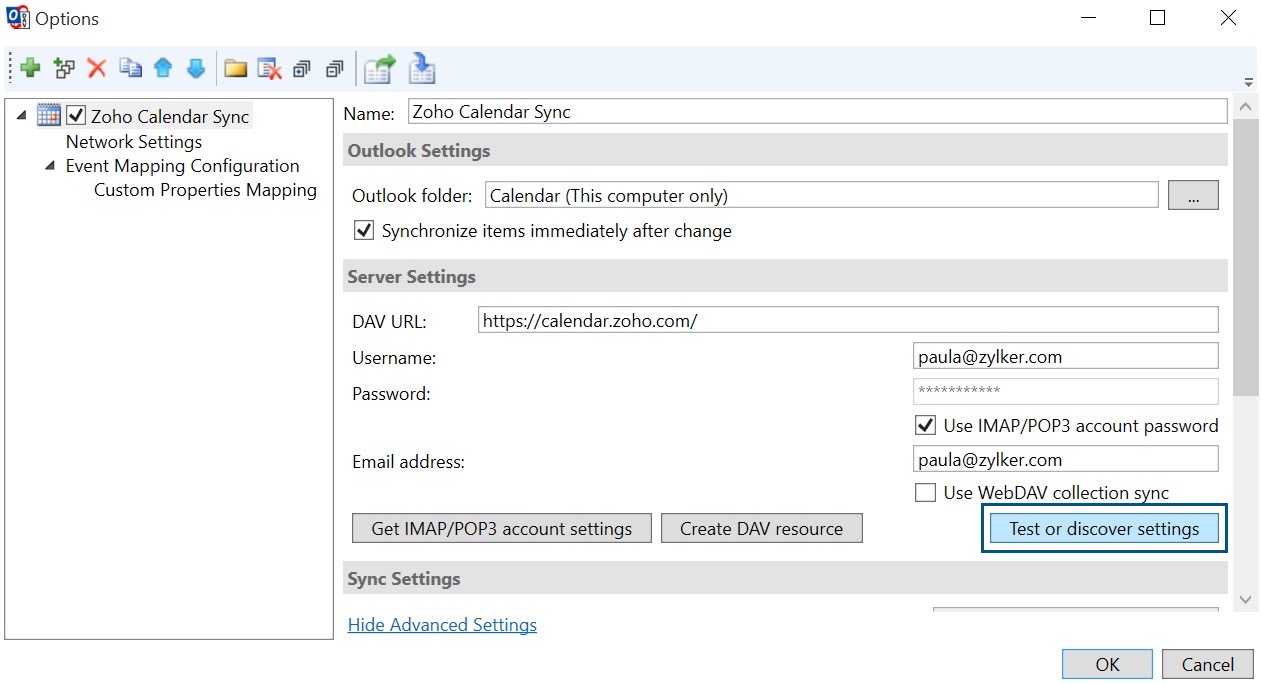Click the expand all nodes icon
1261x685 pixels.
pyautogui.click(x=302, y=69)
